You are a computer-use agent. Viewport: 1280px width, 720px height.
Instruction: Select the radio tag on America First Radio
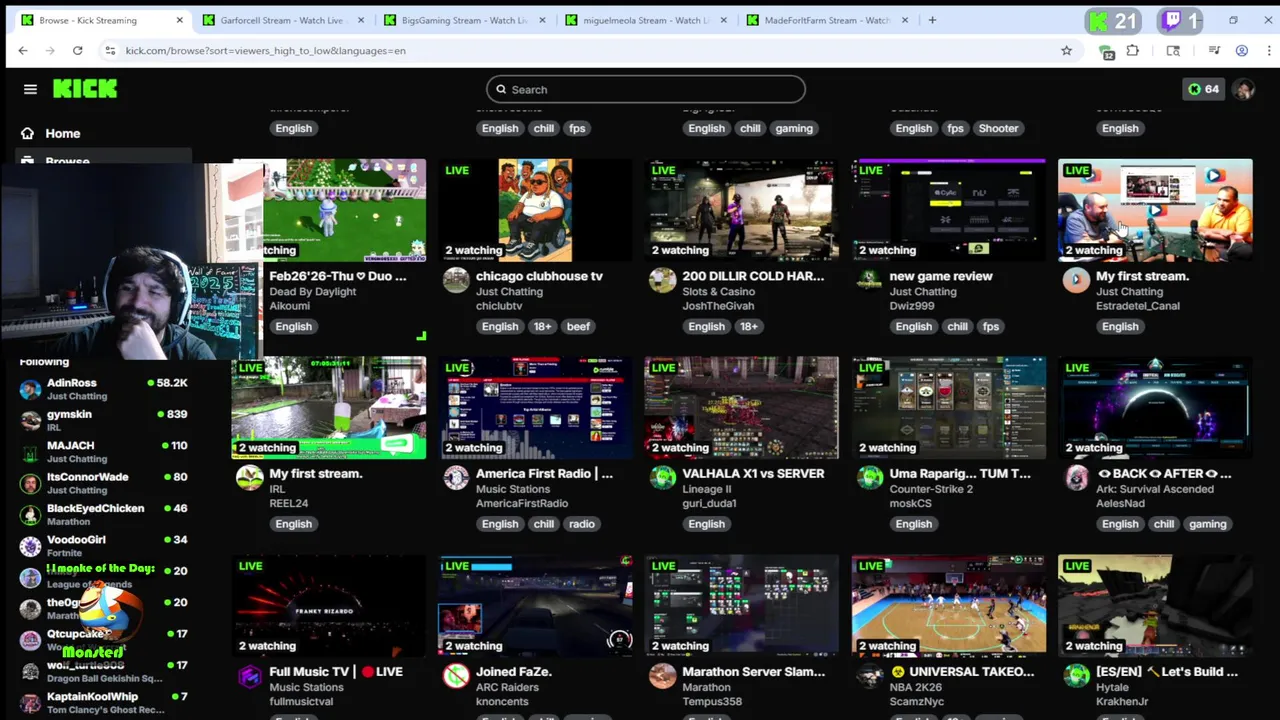tap(581, 524)
